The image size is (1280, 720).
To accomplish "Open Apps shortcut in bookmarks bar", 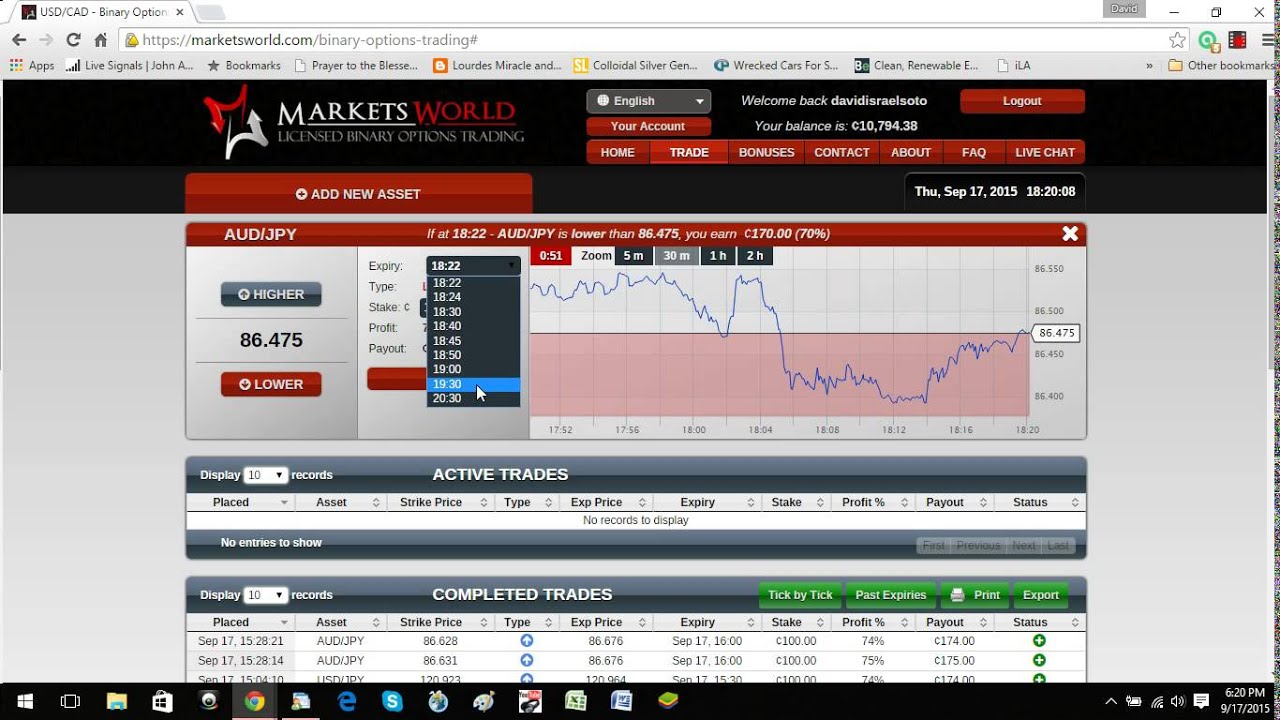I will [32, 65].
